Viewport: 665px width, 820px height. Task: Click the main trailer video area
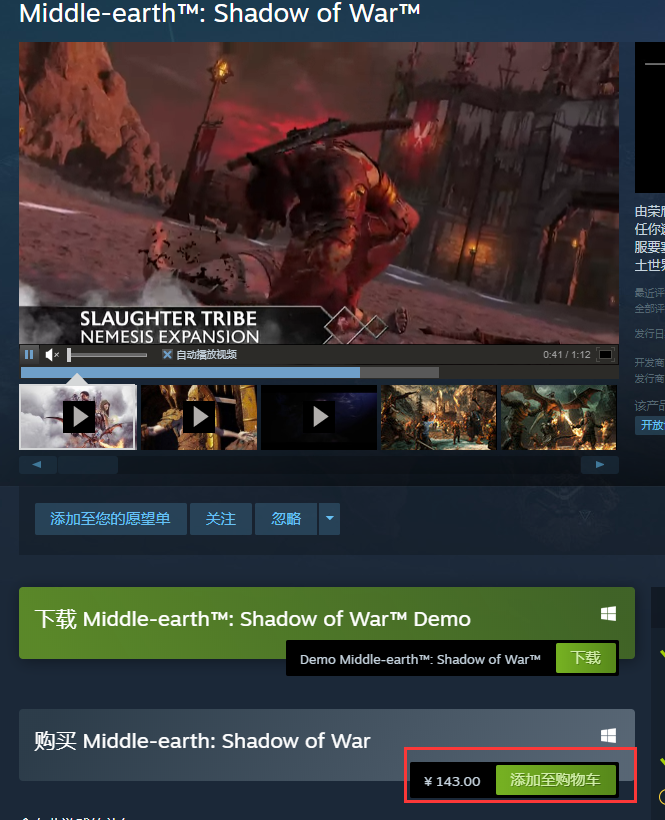pos(319,193)
